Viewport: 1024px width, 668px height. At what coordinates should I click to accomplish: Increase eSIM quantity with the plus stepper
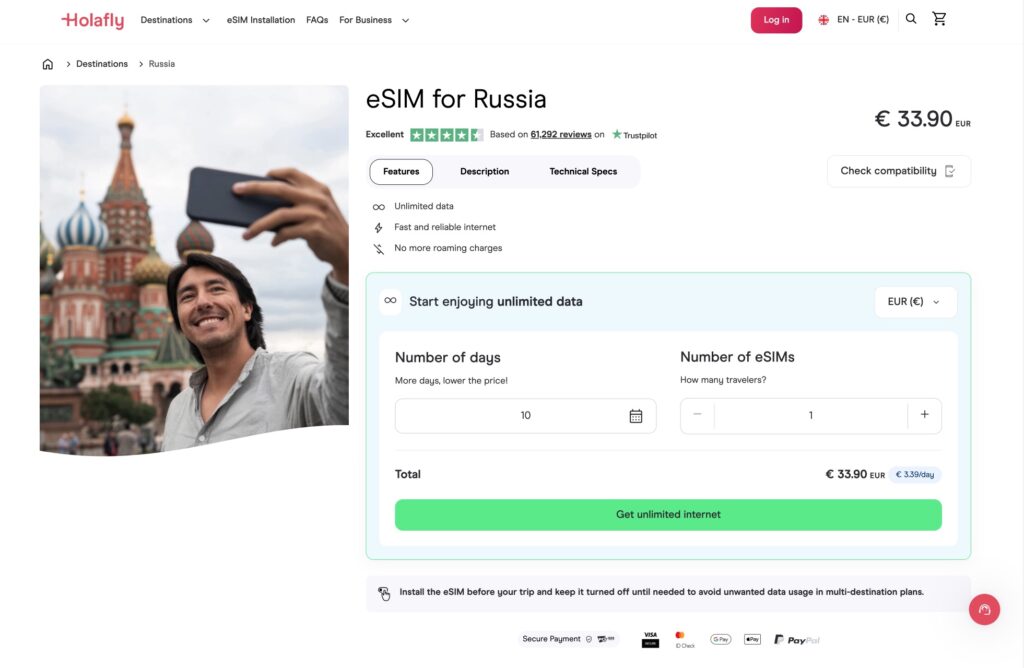click(x=924, y=415)
